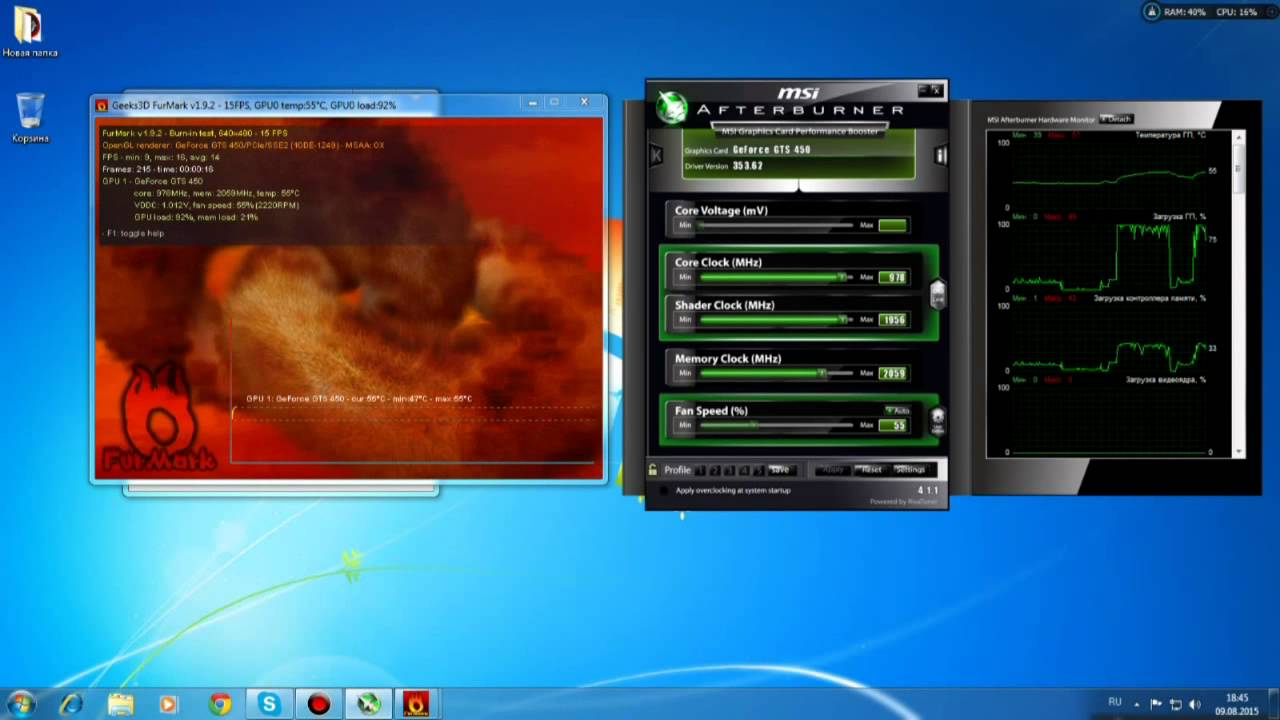Viewport: 1280px width, 720px height.
Task: Maximize the FurMark window
Action: point(555,102)
